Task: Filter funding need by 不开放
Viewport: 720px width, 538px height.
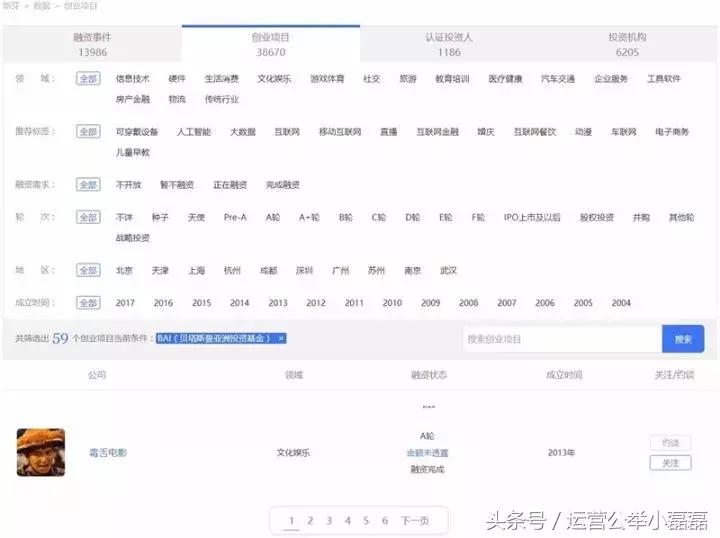Action: 129,185
